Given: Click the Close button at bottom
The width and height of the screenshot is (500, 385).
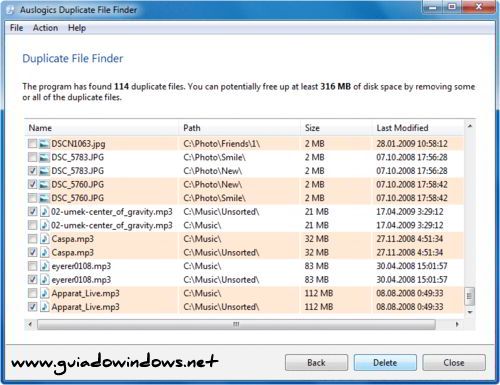Looking at the screenshot, I should (x=454, y=363).
